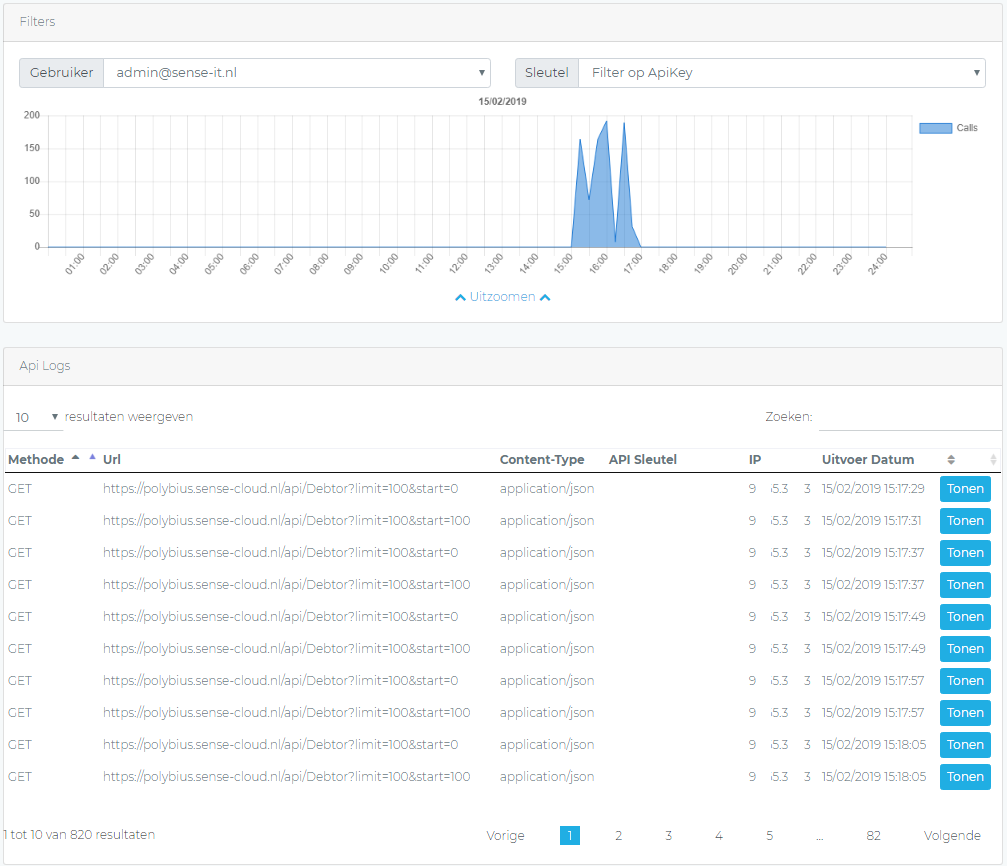Open the results-per-page dropdown showing 10
This screenshot has height=866, width=1007.
[x=33, y=417]
